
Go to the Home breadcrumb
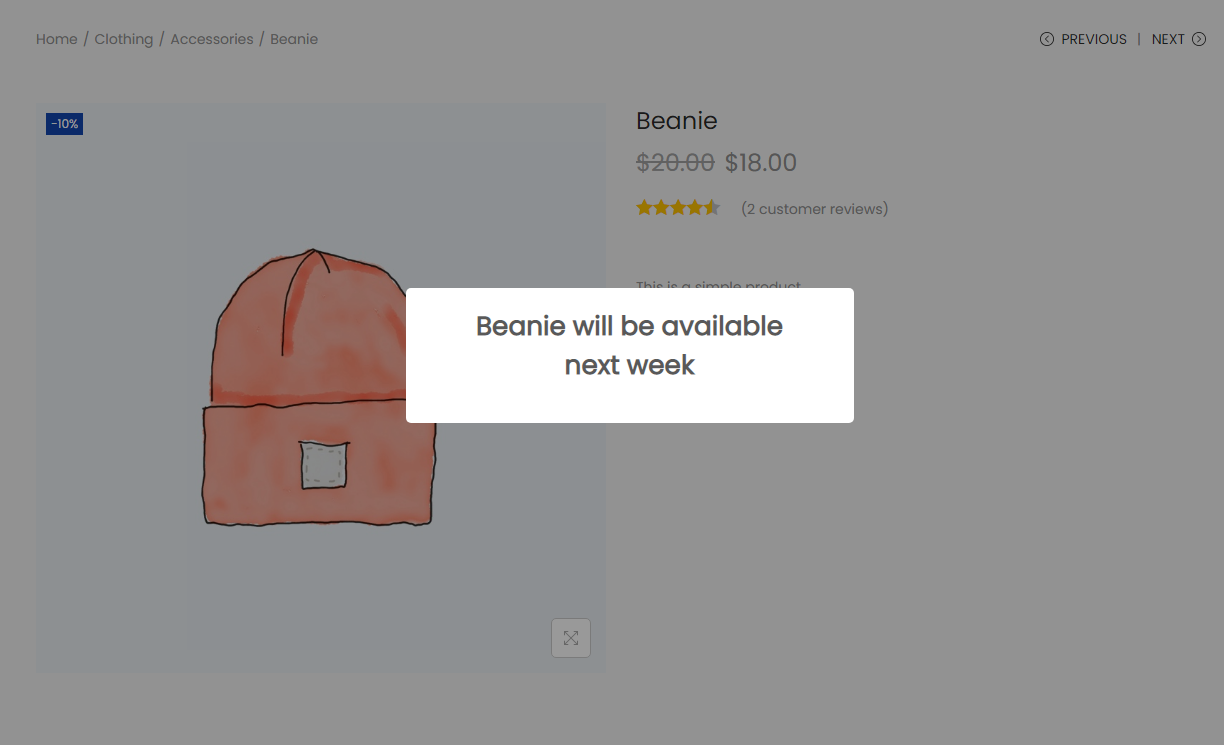pyautogui.click(x=56, y=39)
